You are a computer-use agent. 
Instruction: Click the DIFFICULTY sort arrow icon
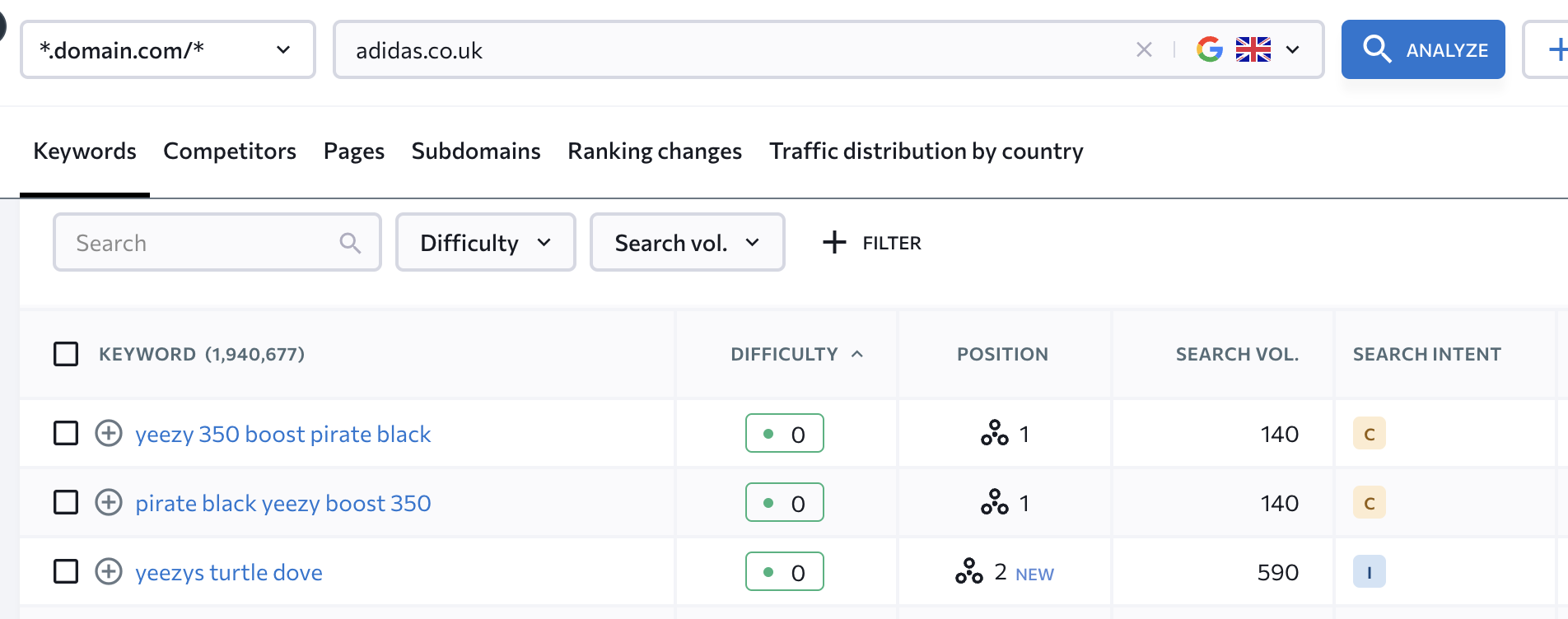coord(857,354)
